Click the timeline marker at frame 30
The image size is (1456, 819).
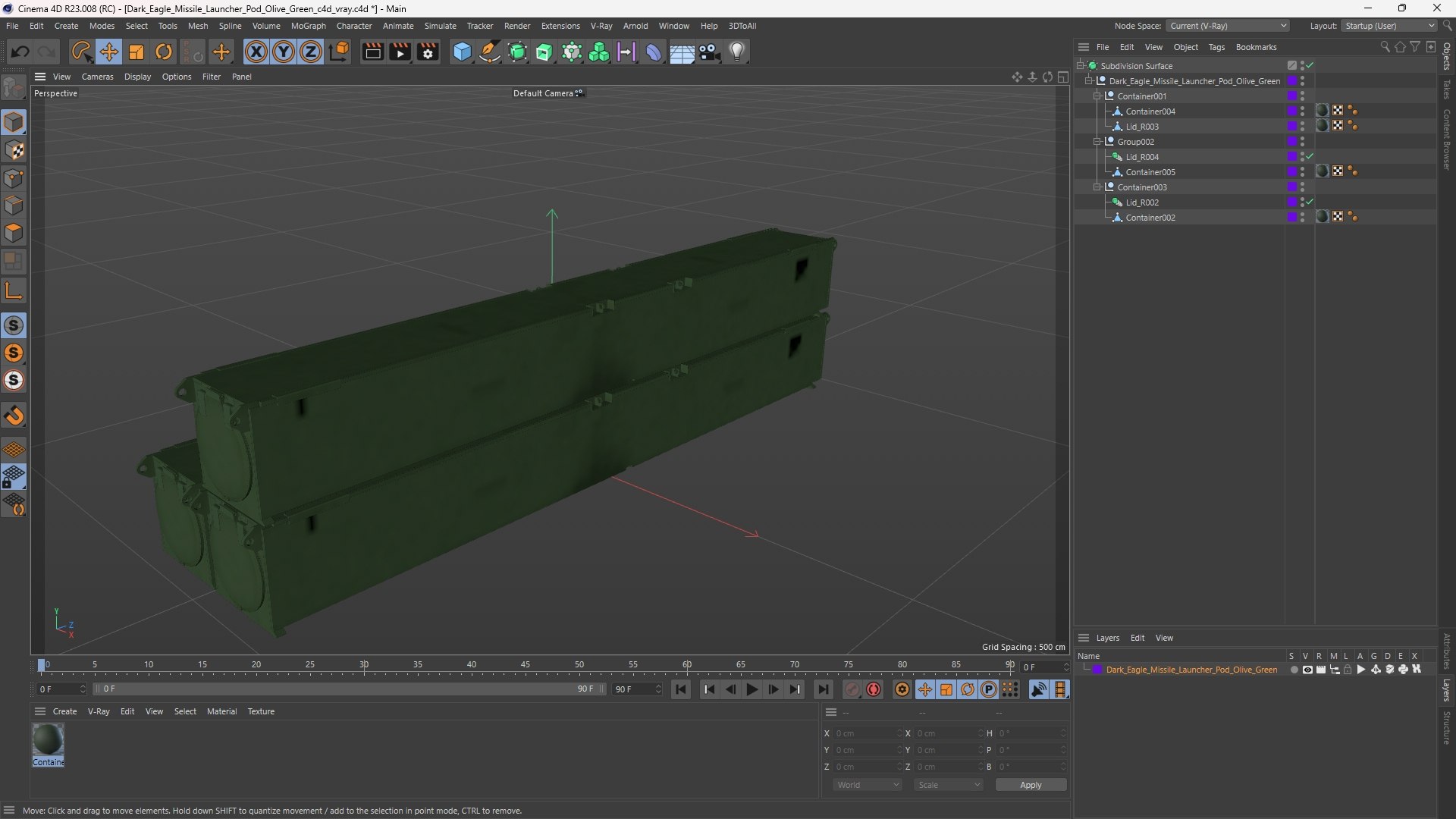(364, 665)
